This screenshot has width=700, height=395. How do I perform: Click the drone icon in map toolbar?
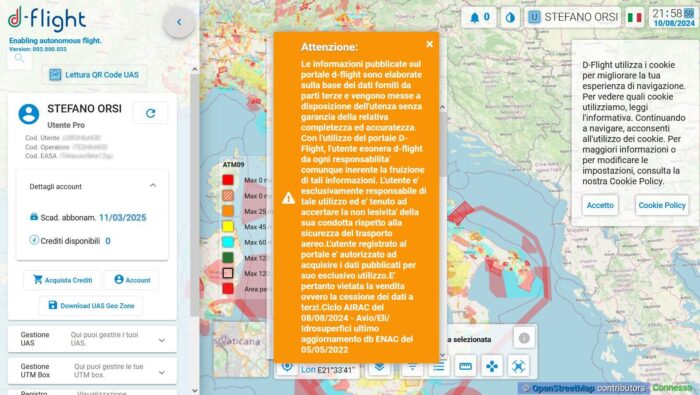click(x=518, y=366)
